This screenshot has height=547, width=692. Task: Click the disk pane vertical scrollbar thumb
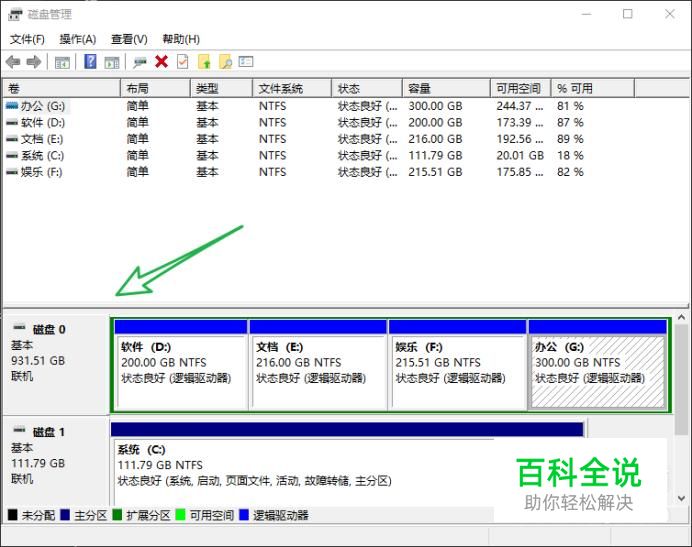[681, 379]
